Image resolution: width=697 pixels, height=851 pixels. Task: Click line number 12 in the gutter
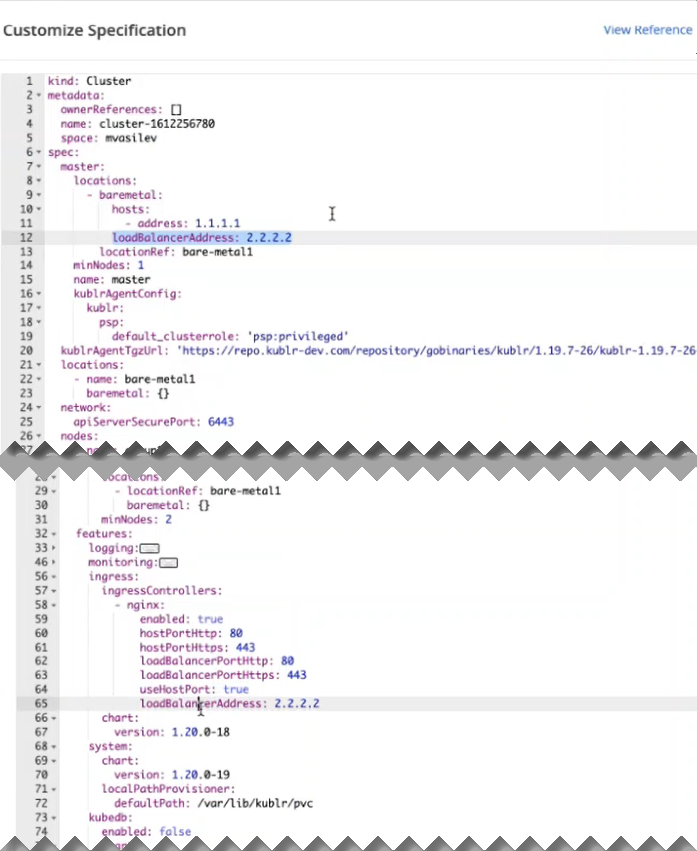tap(26, 238)
